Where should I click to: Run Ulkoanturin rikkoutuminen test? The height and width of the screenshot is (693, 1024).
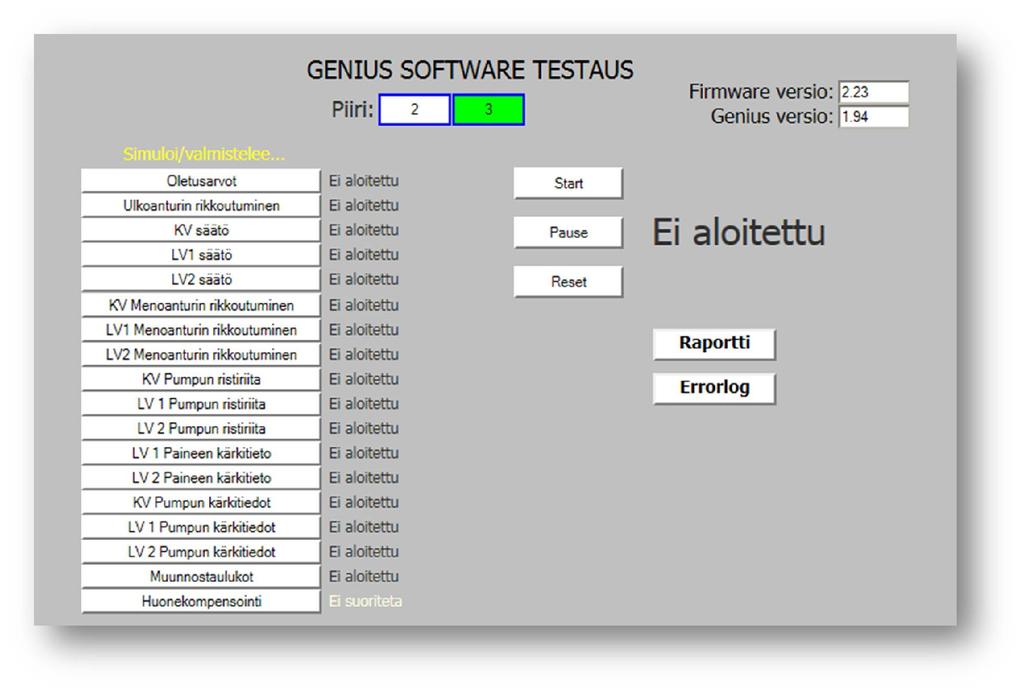coord(201,206)
